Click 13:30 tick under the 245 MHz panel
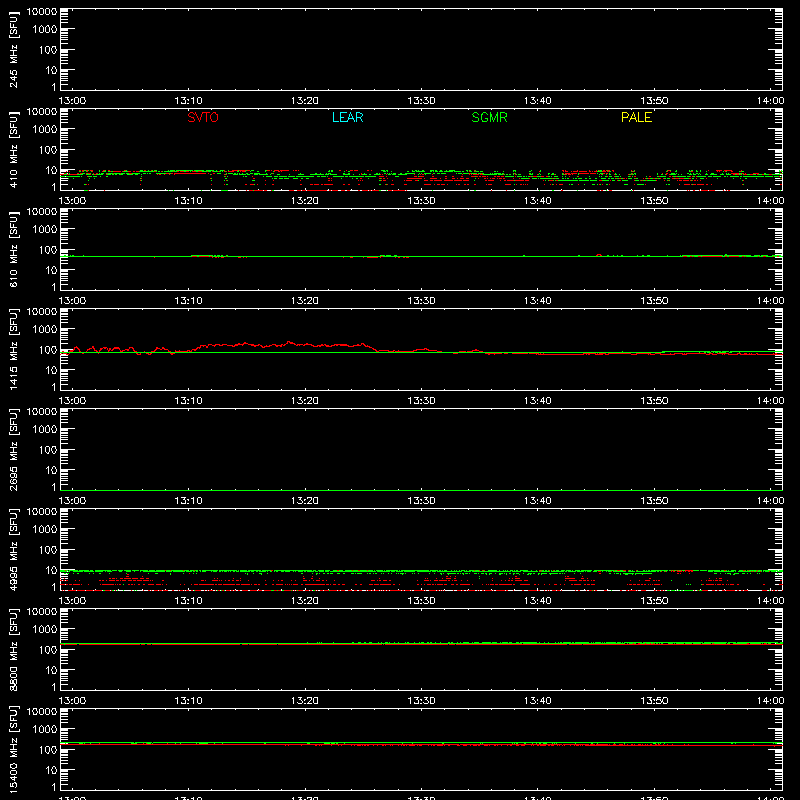 tap(421, 101)
